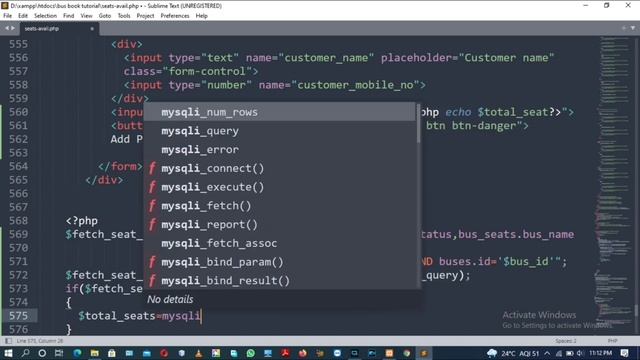Add a new tab with the plus icon
Viewport: 640px width, 360px height.
[624, 28]
